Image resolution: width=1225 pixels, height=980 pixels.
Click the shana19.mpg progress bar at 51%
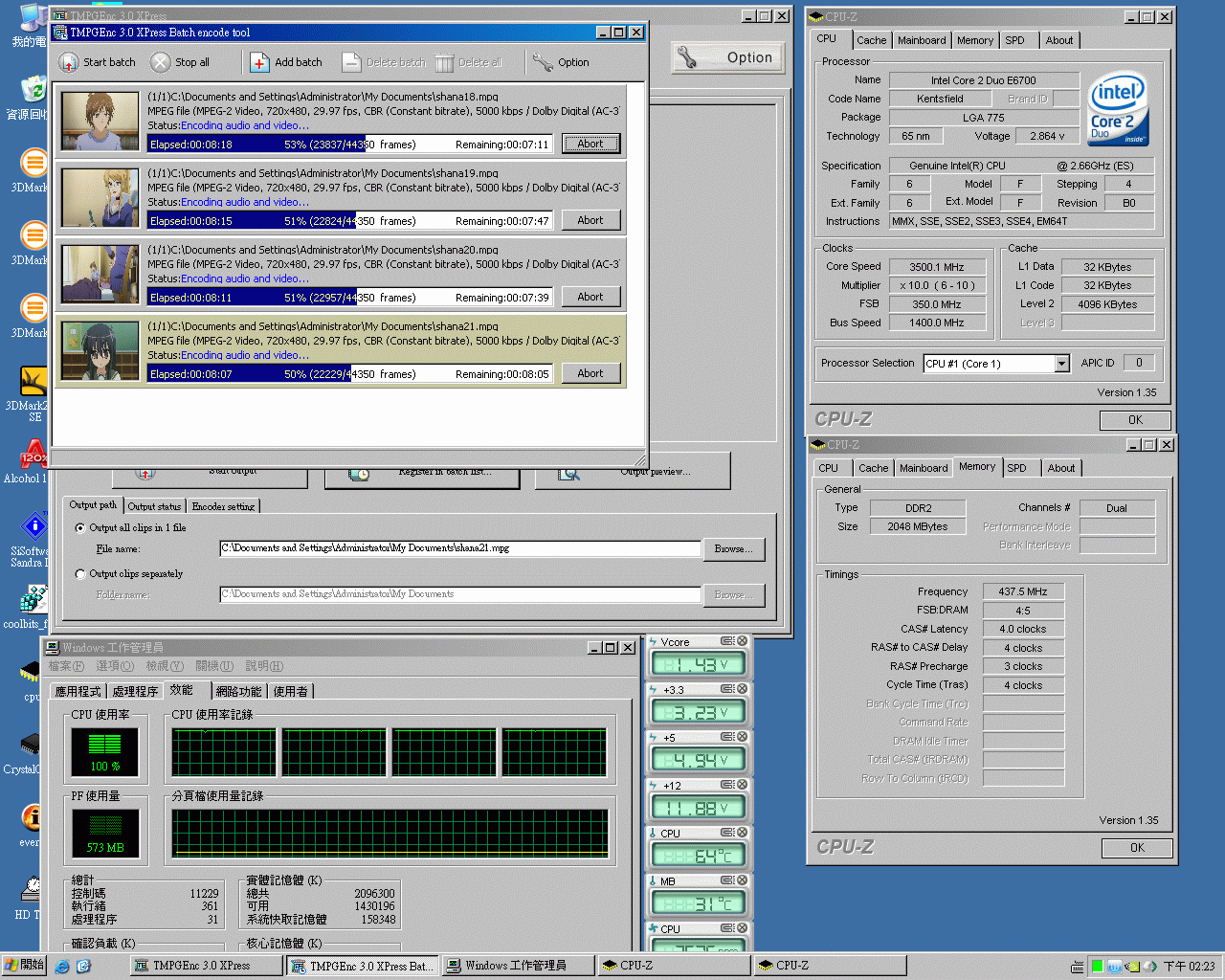(350, 221)
